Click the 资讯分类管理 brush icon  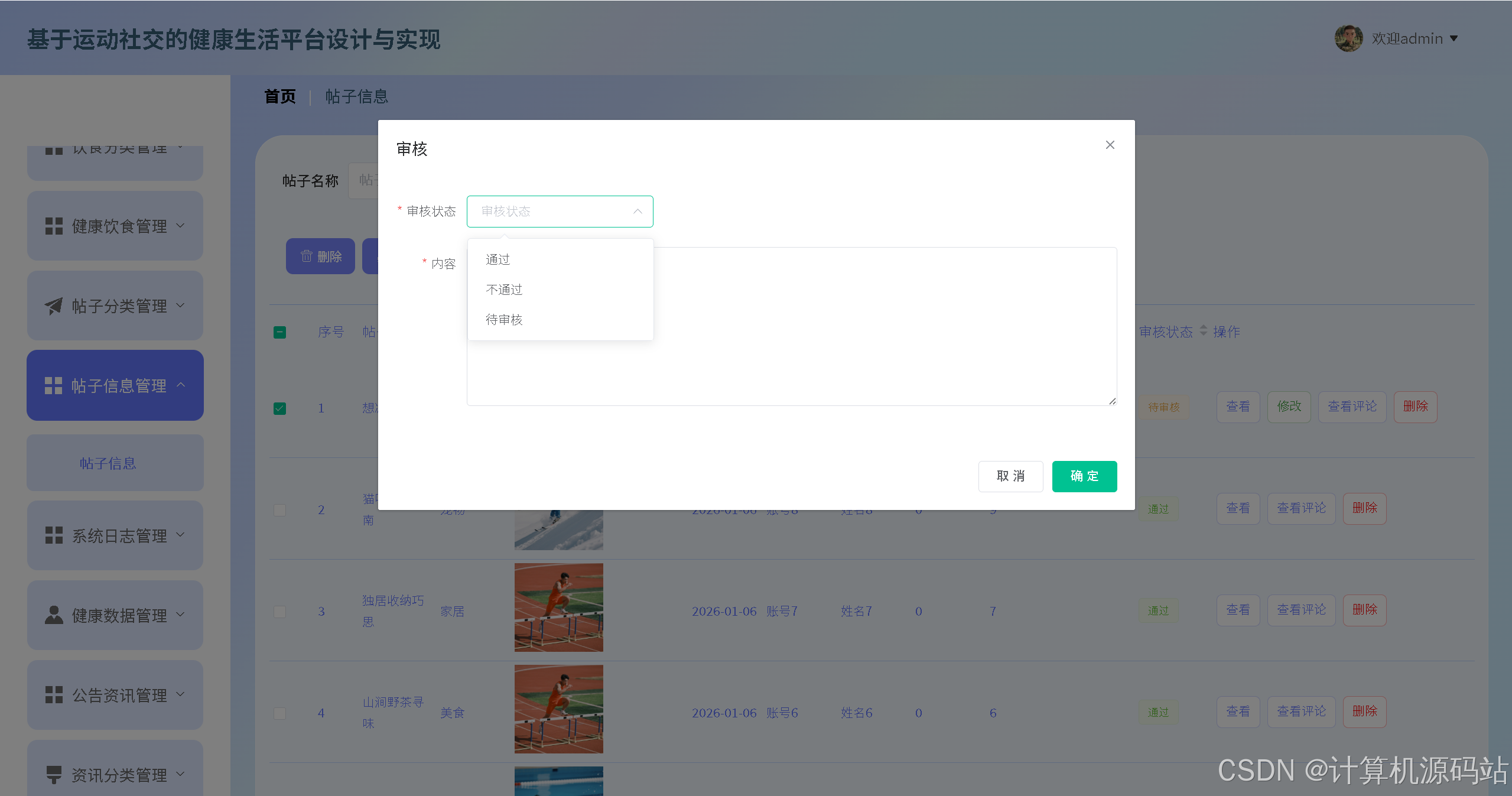click(x=54, y=775)
